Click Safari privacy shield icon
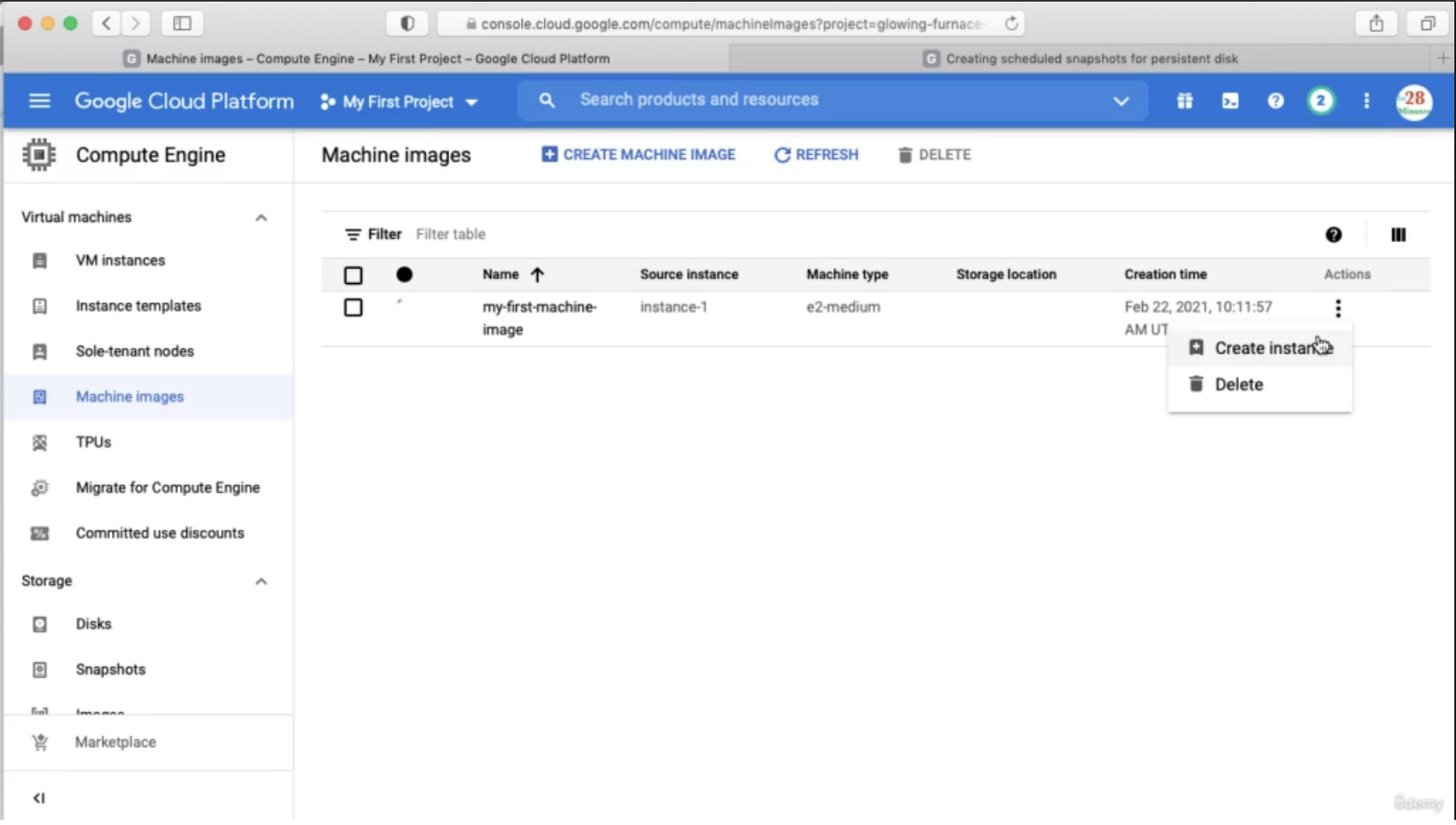1456x825 pixels. tap(407, 24)
